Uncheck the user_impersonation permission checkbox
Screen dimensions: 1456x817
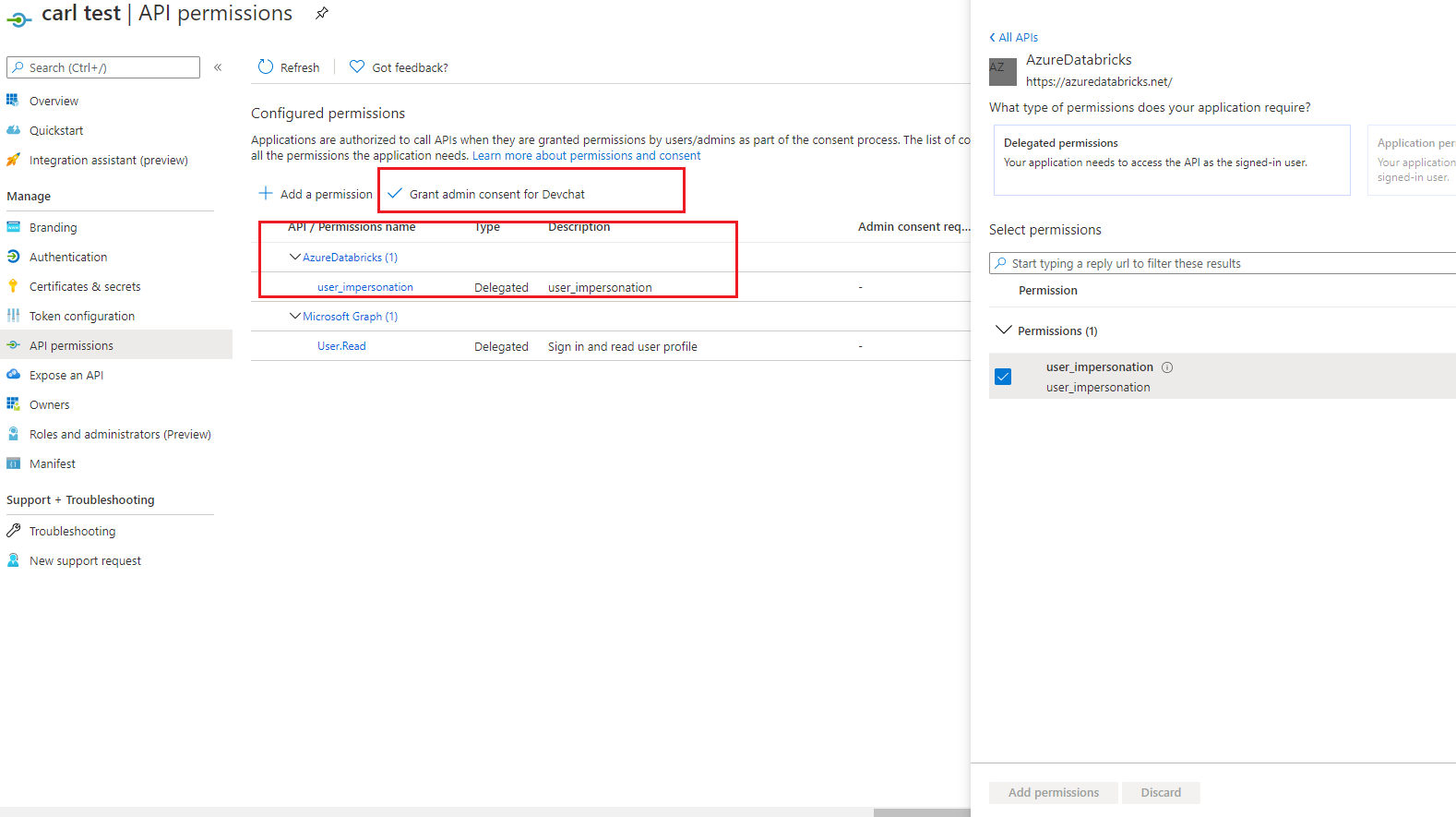pyautogui.click(x=1003, y=377)
